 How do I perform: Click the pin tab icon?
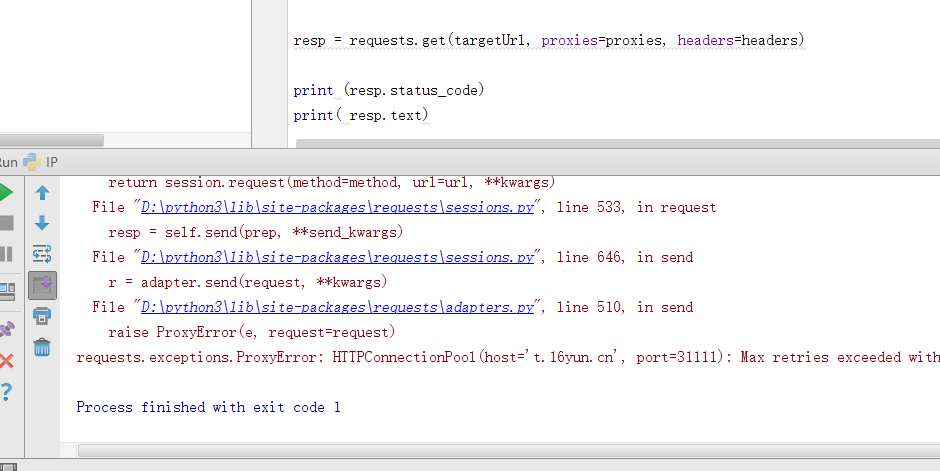coord(5,327)
